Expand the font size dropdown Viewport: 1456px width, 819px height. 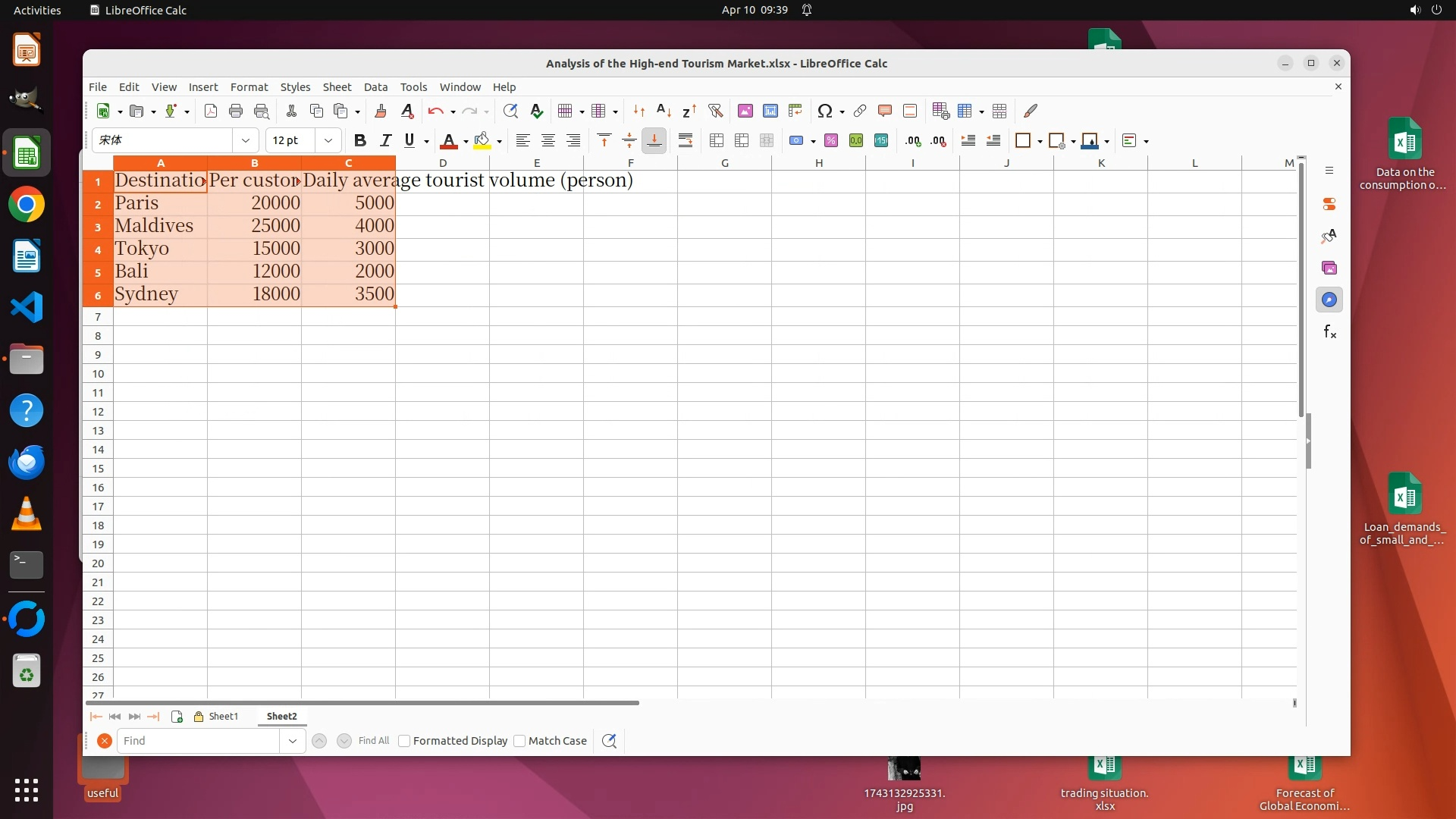pyautogui.click(x=328, y=140)
